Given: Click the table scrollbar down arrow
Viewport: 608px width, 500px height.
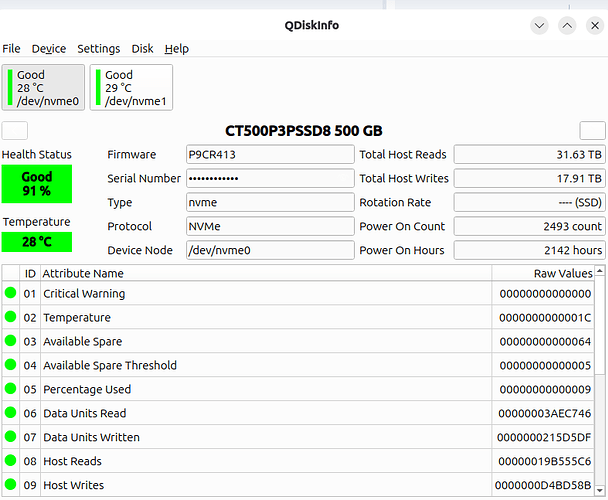Looking at the screenshot, I should 599,491.
